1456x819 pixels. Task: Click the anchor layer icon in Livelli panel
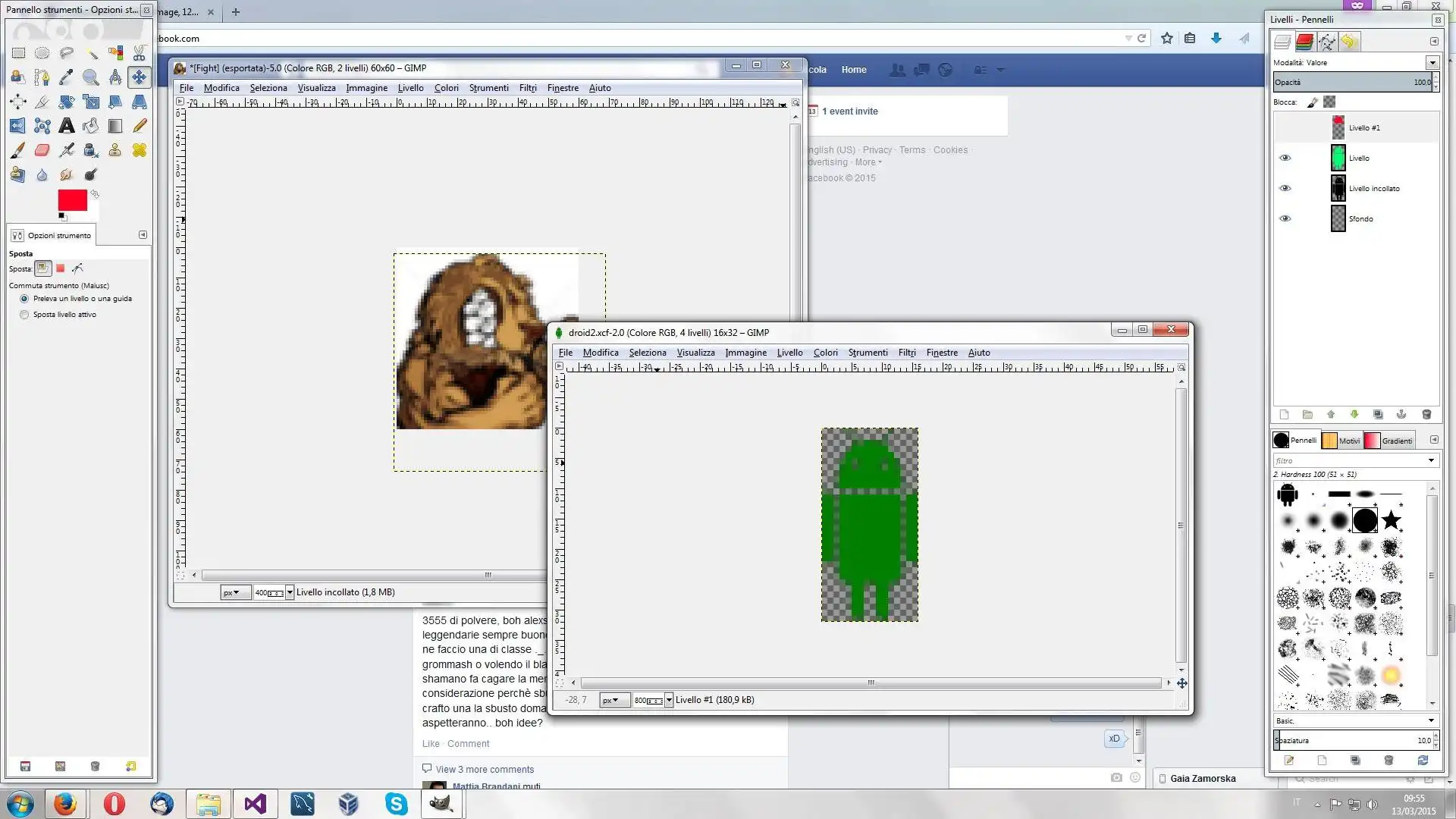(x=1401, y=415)
